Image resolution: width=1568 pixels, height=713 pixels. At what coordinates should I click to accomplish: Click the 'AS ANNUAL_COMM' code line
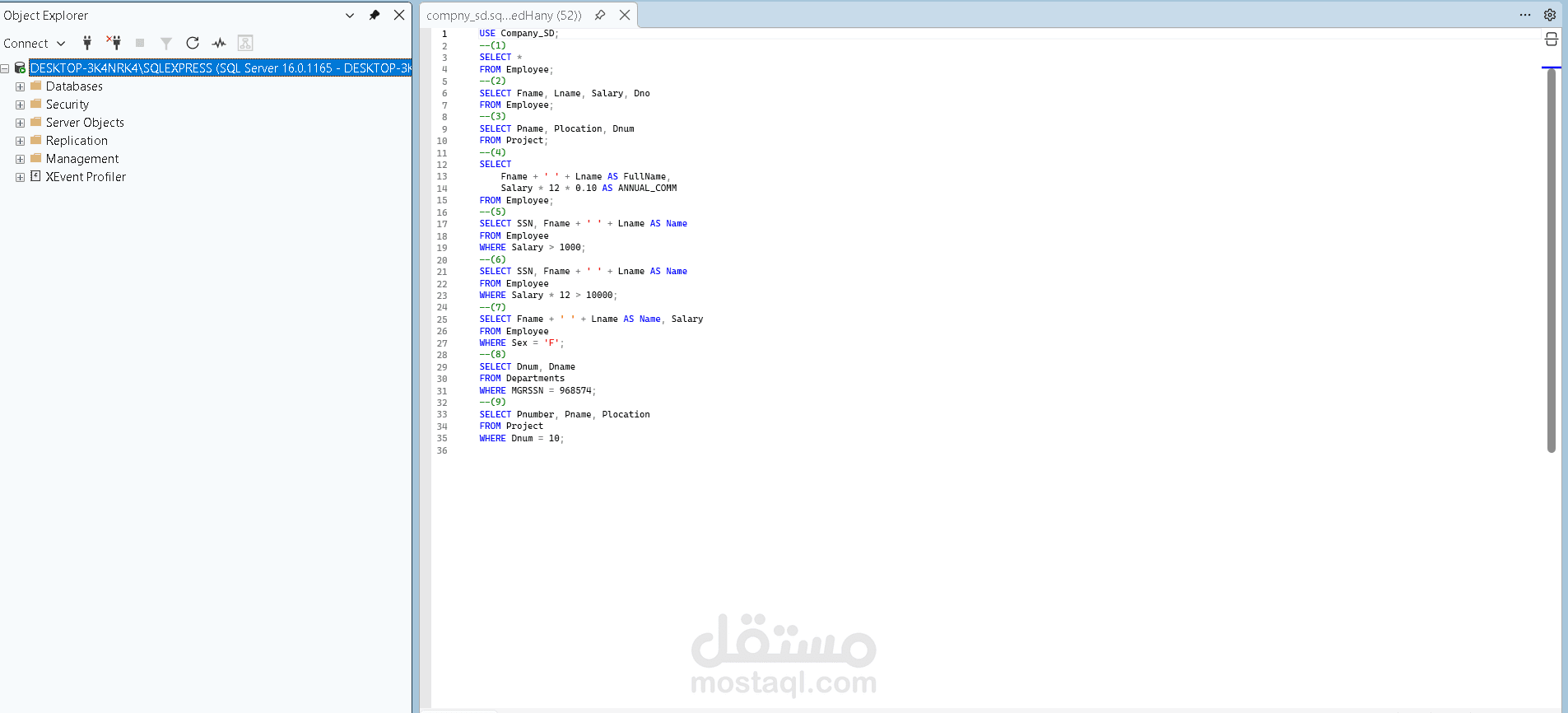click(x=589, y=188)
